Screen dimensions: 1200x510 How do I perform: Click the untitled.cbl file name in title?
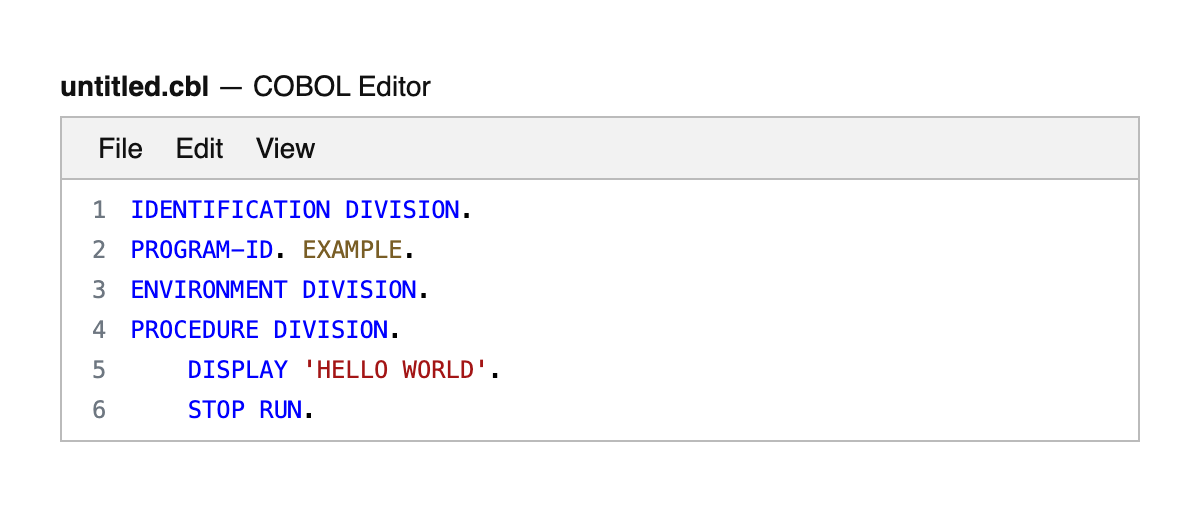[x=135, y=87]
